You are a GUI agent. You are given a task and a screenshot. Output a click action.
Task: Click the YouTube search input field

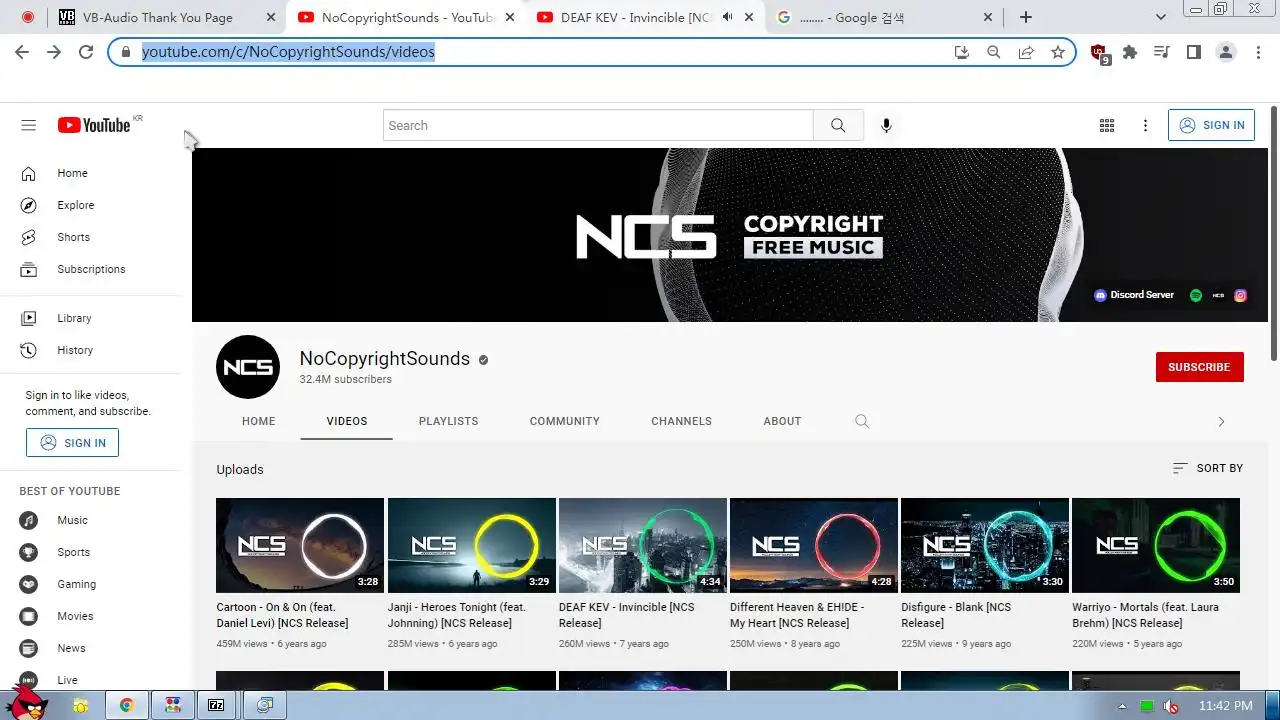598,125
